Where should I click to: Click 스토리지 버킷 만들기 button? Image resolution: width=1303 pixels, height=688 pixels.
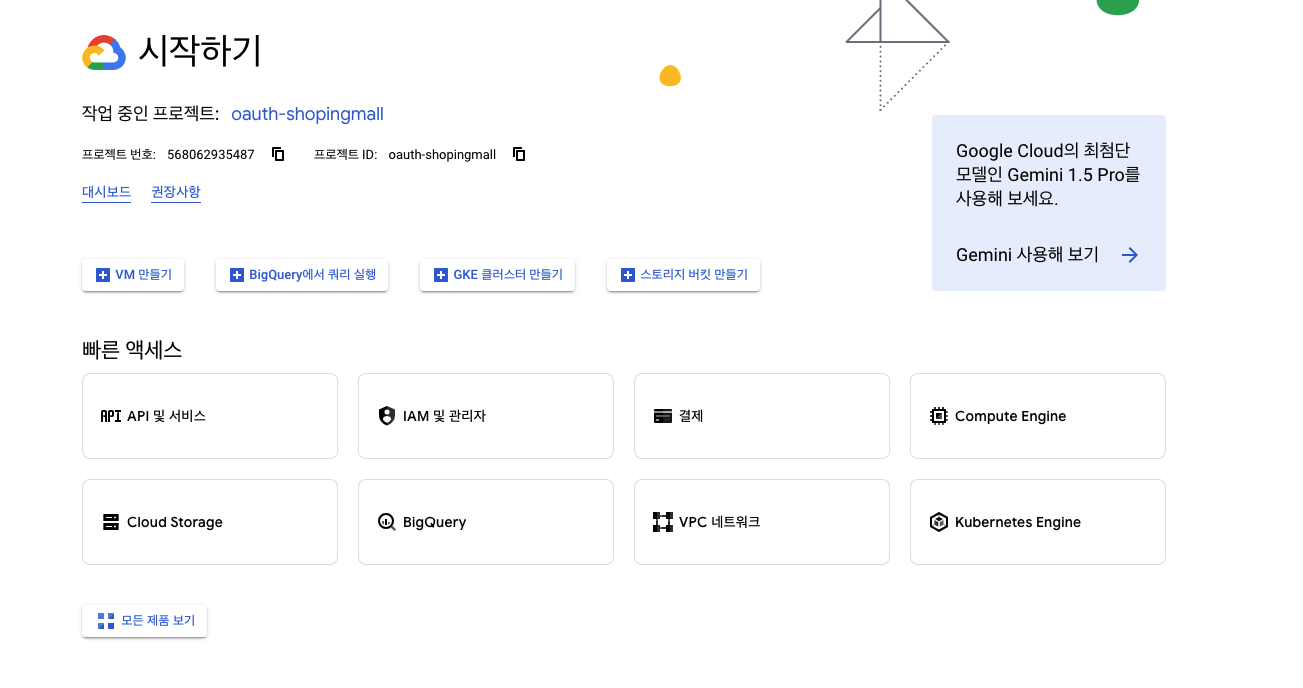[x=684, y=275]
